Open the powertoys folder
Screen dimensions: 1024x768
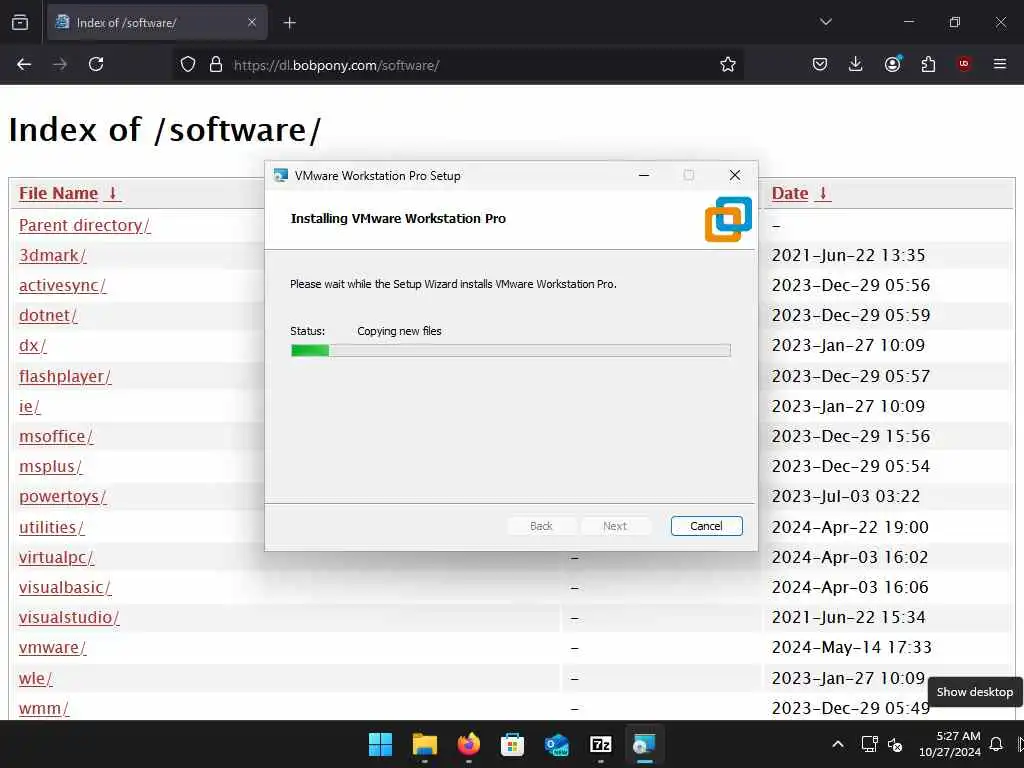(62, 496)
